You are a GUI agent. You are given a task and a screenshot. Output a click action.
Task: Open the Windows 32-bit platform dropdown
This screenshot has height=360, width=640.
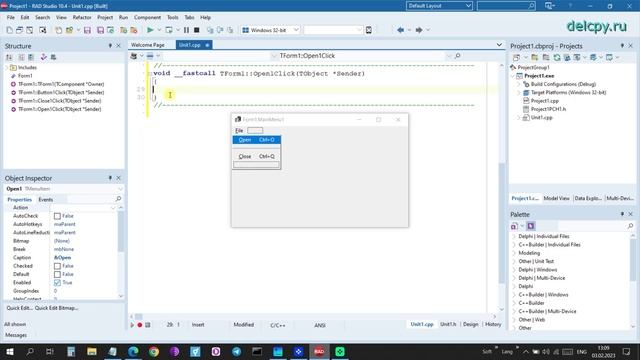tap(296, 30)
